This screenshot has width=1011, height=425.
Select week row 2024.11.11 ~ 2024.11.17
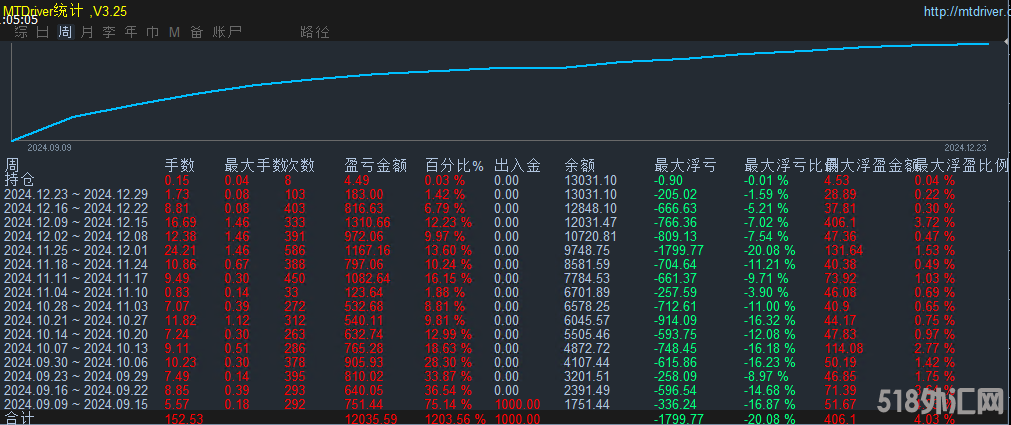pos(76,278)
